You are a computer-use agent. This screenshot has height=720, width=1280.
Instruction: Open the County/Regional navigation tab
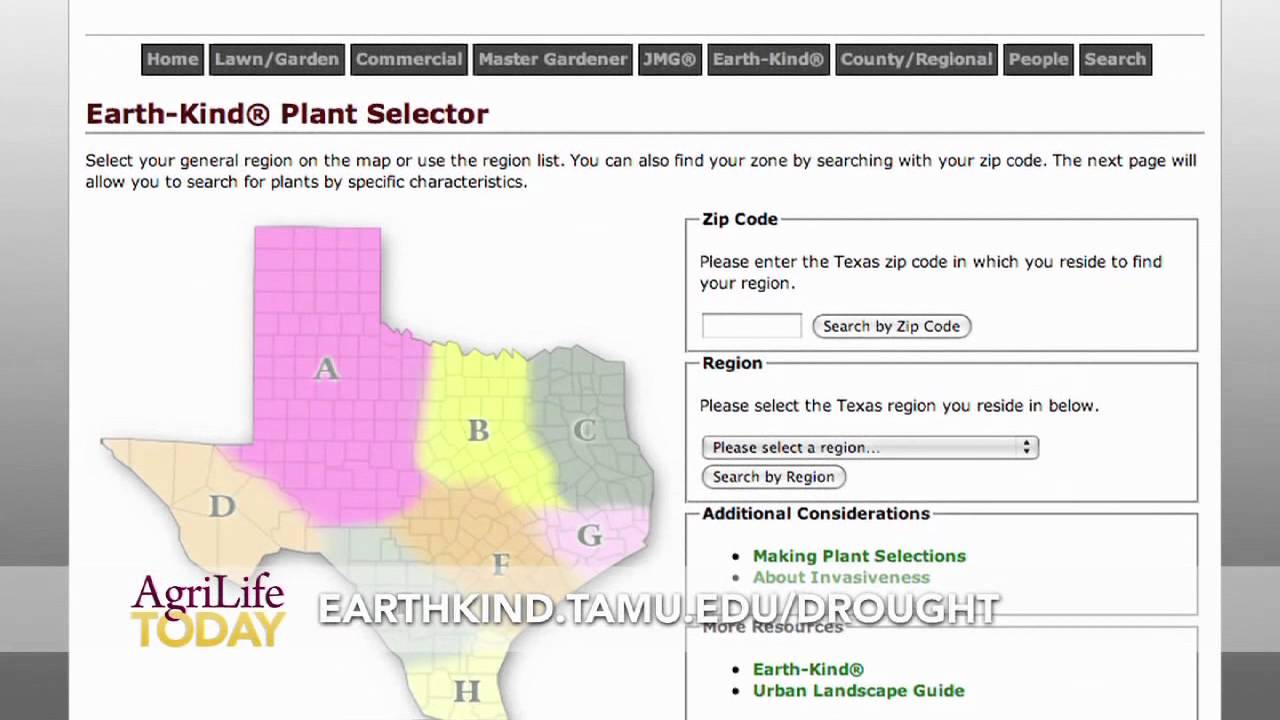[916, 59]
